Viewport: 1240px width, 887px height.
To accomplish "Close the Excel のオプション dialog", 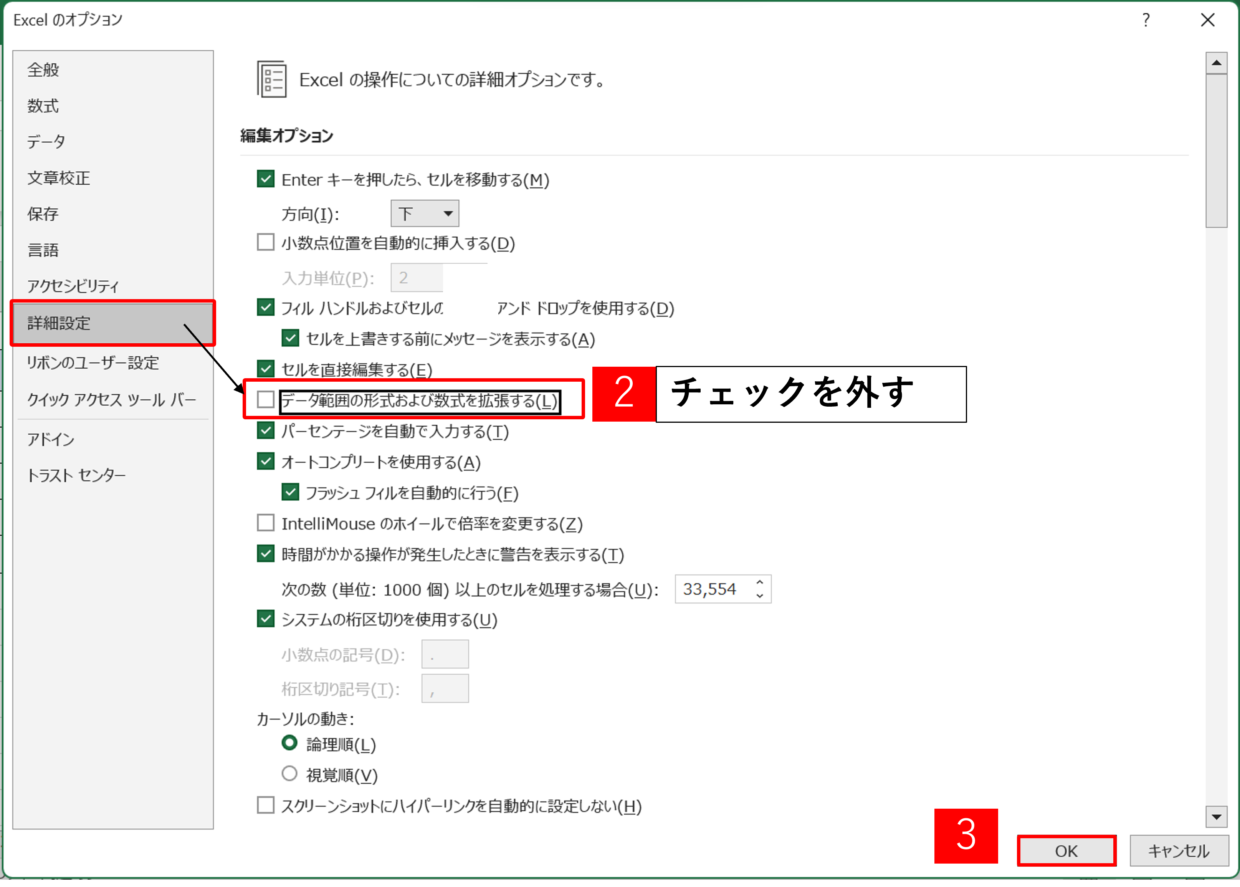I will coord(1208,20).
